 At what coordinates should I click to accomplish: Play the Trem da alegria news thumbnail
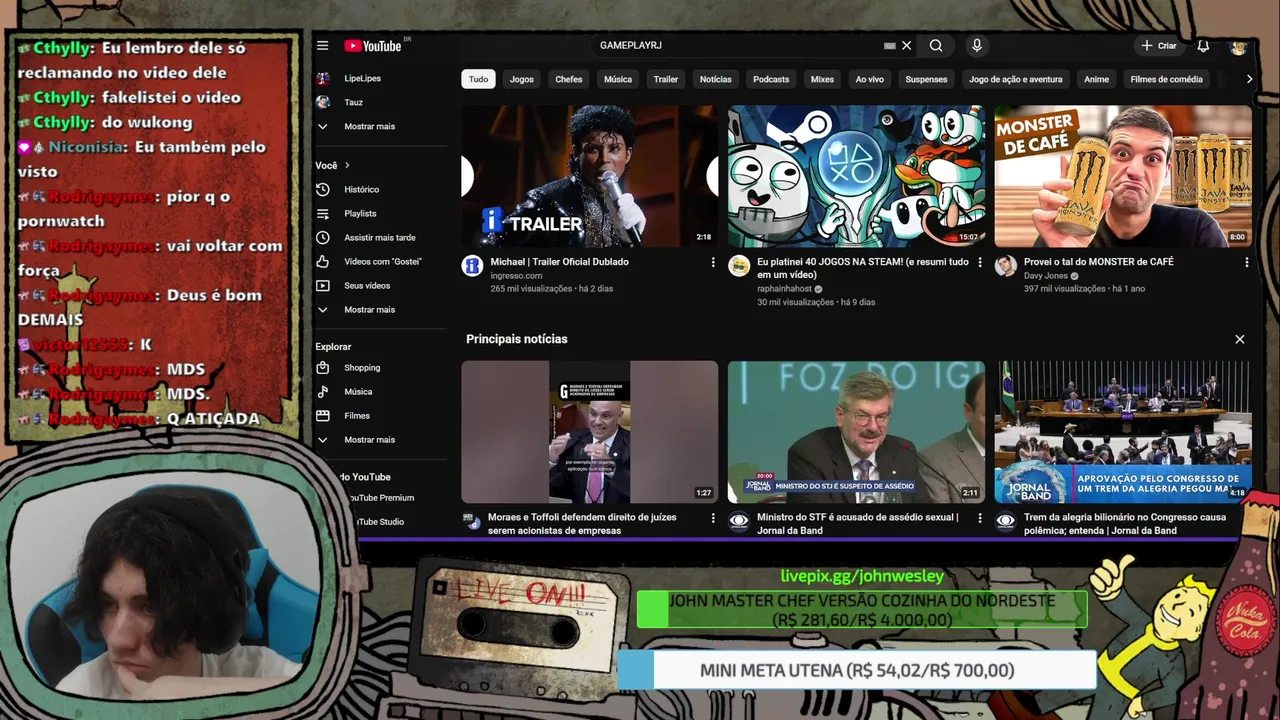1123,432
